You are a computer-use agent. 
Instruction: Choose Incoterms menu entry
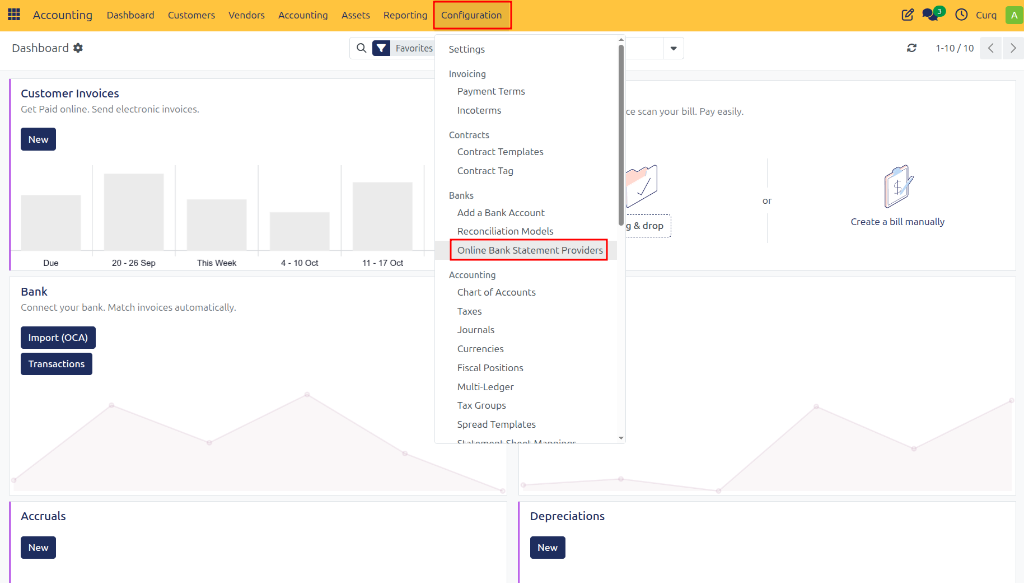tap(479, 110)
